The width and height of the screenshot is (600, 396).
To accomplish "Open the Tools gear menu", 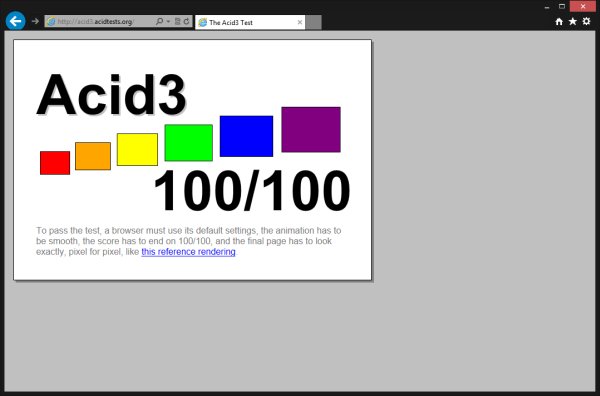I will (587, 21).
